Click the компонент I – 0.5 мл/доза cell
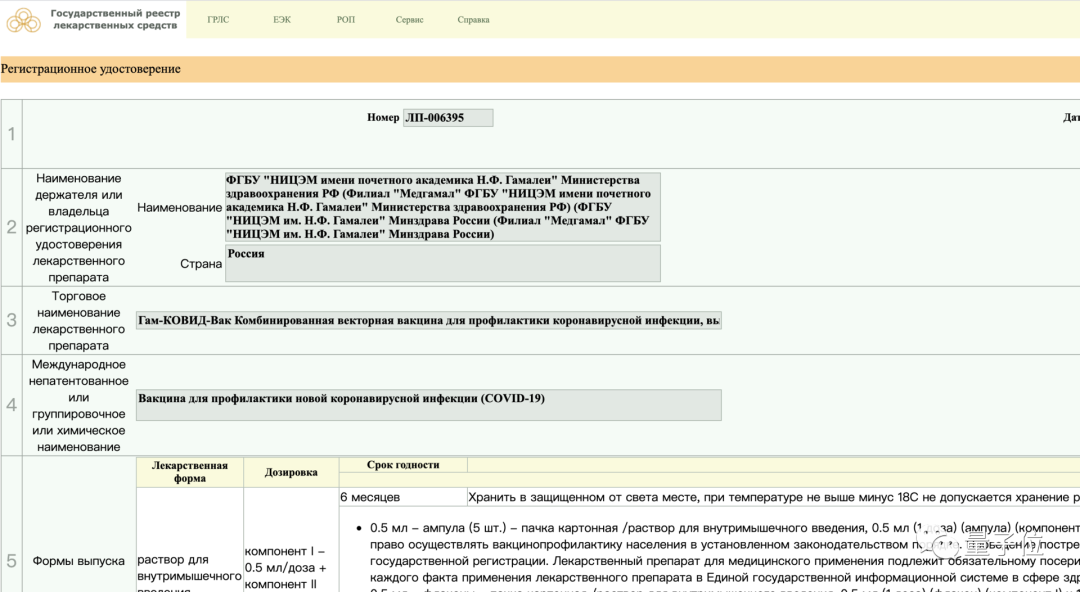Viewport: 1080px width, 592px height. pyautogui.click(x=291, y=569)
